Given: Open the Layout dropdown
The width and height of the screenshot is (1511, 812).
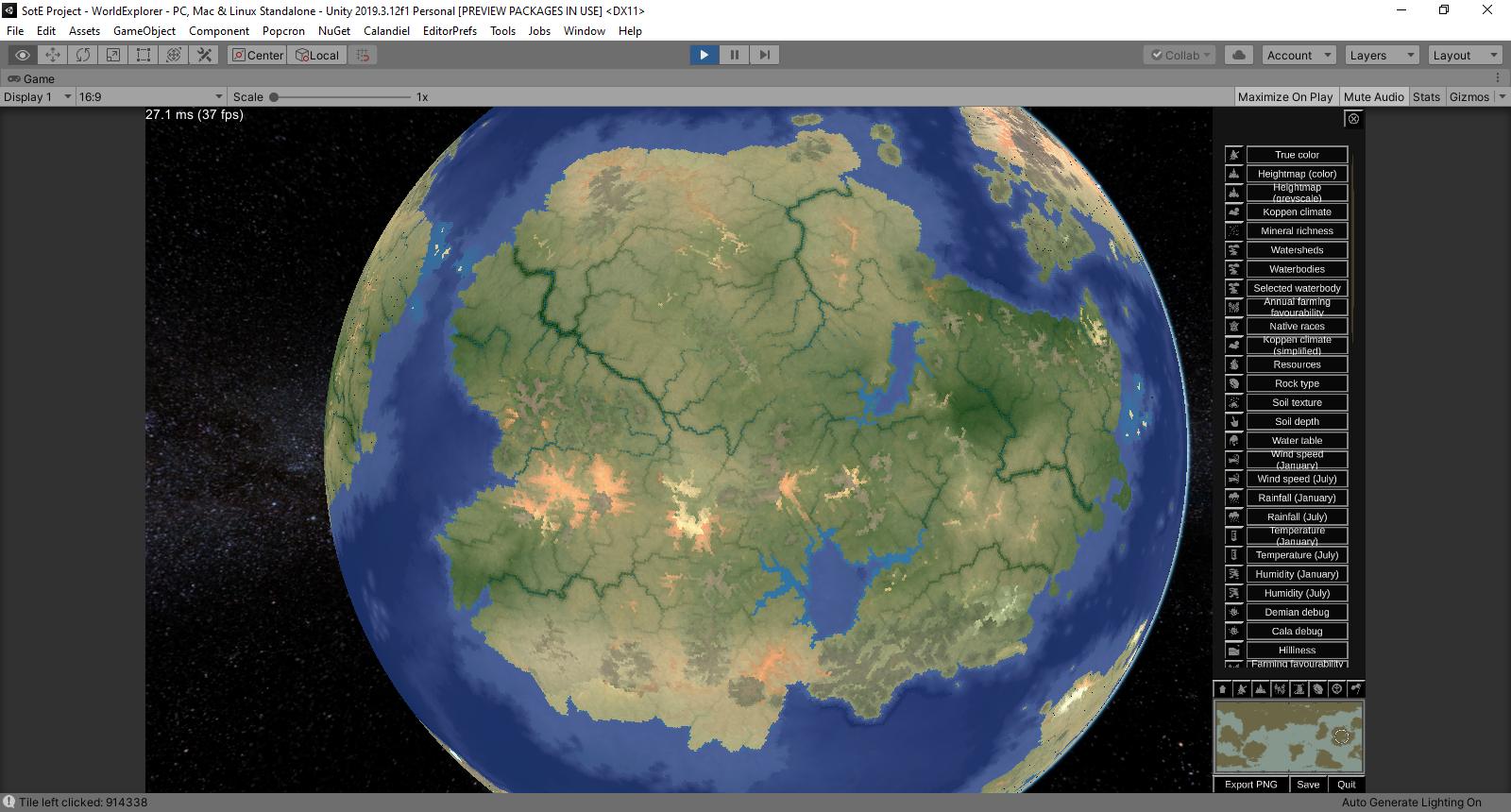Looking at the screenshot, I should (x=1465, y=55).
